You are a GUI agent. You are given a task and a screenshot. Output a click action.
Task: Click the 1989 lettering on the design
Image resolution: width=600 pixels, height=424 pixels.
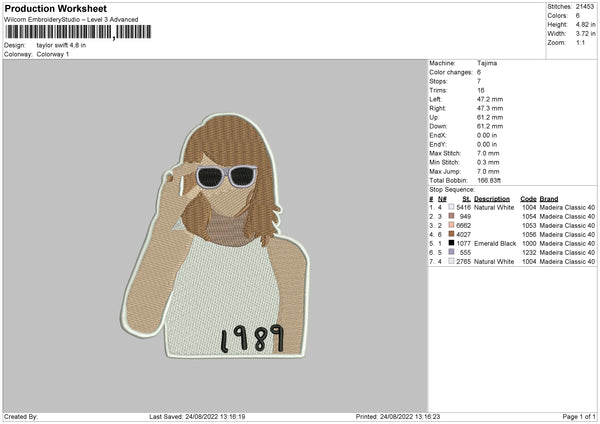(253, 339)
